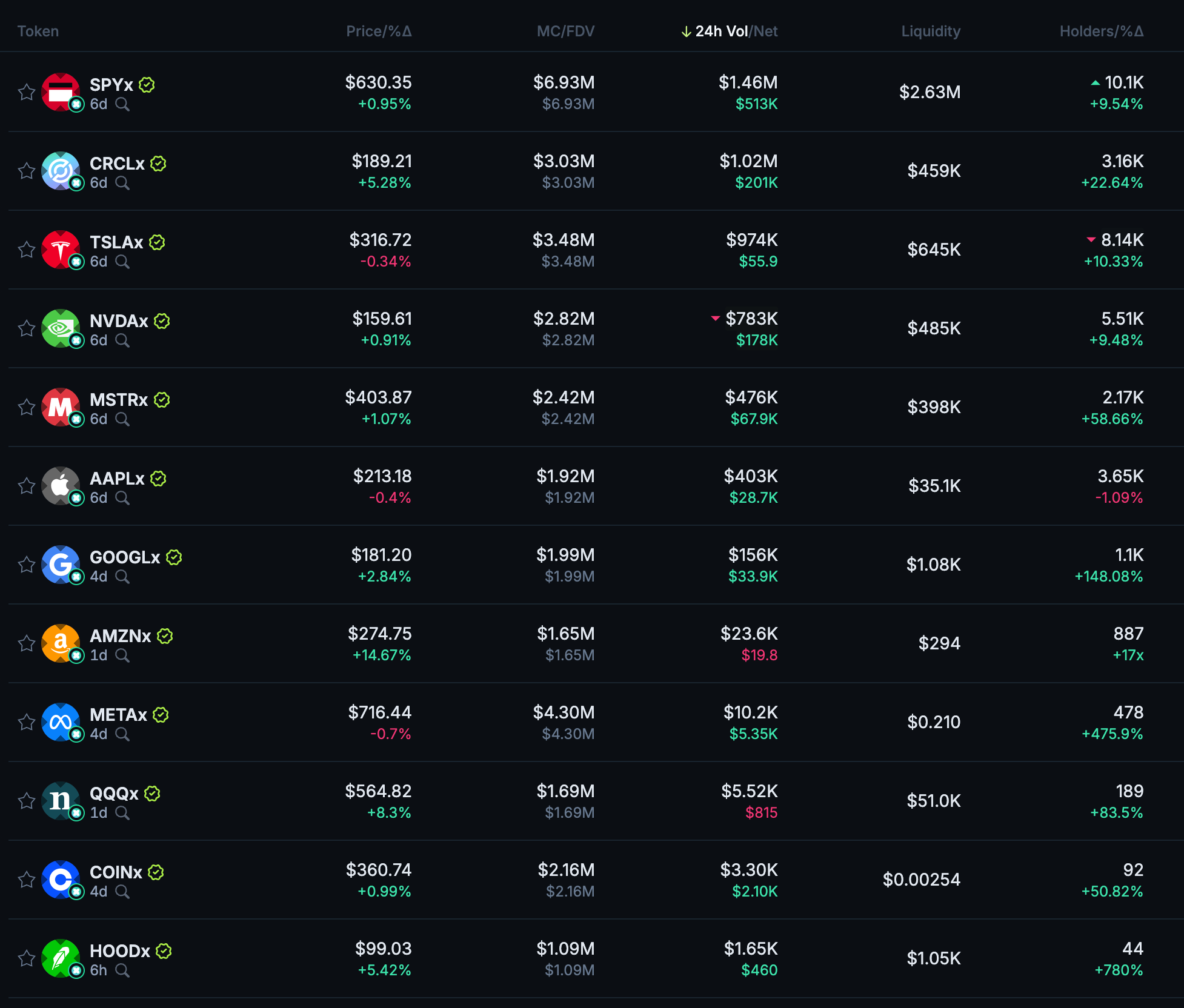Select the MSTRx token logo
The image size is (1184, 1008).
(61, 407)
